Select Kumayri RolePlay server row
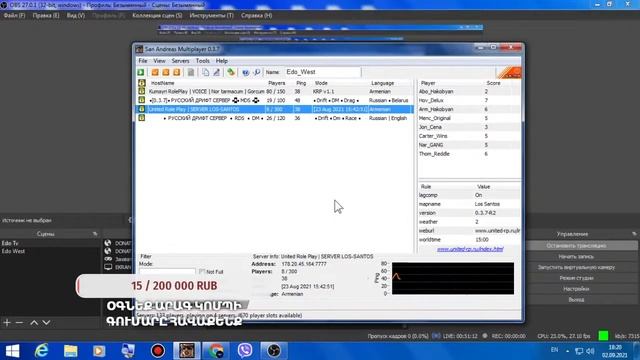Viewport: 640px width, 360px height. tap(274, 91)
